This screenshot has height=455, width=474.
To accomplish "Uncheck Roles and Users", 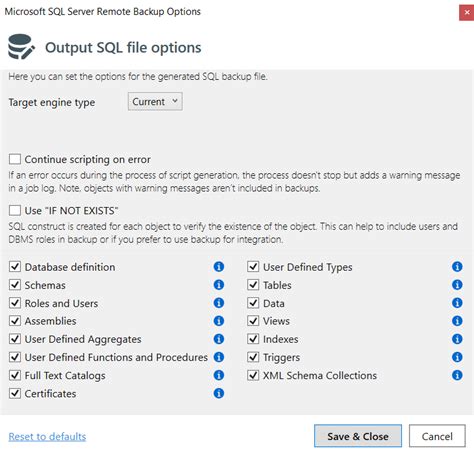I will click(15, 303).
